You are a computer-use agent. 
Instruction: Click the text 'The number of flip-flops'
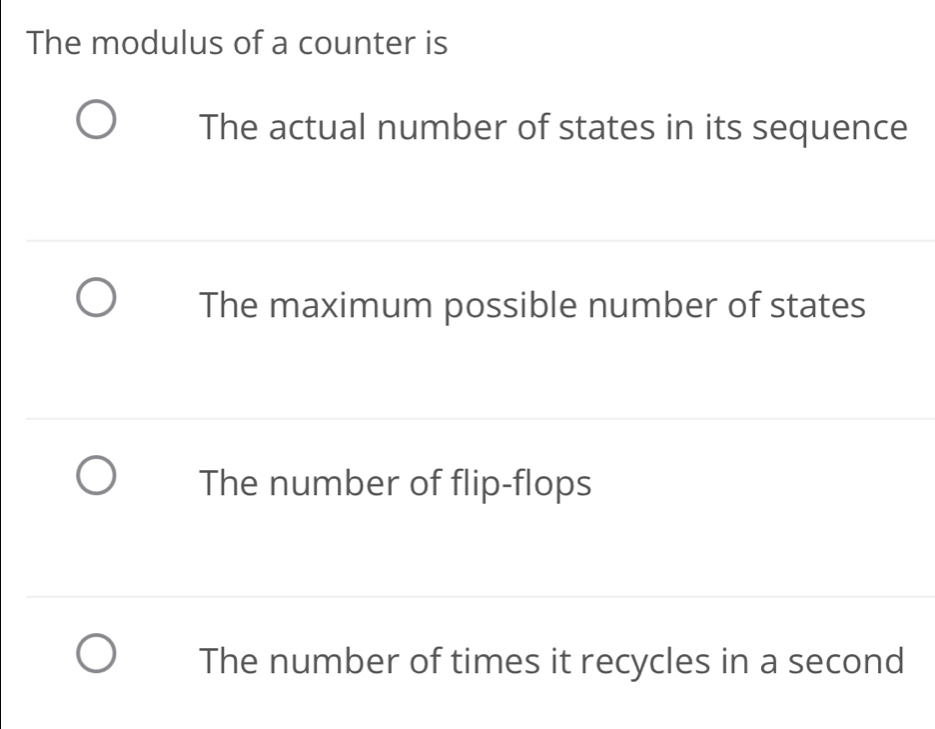[x=395, y=484]
